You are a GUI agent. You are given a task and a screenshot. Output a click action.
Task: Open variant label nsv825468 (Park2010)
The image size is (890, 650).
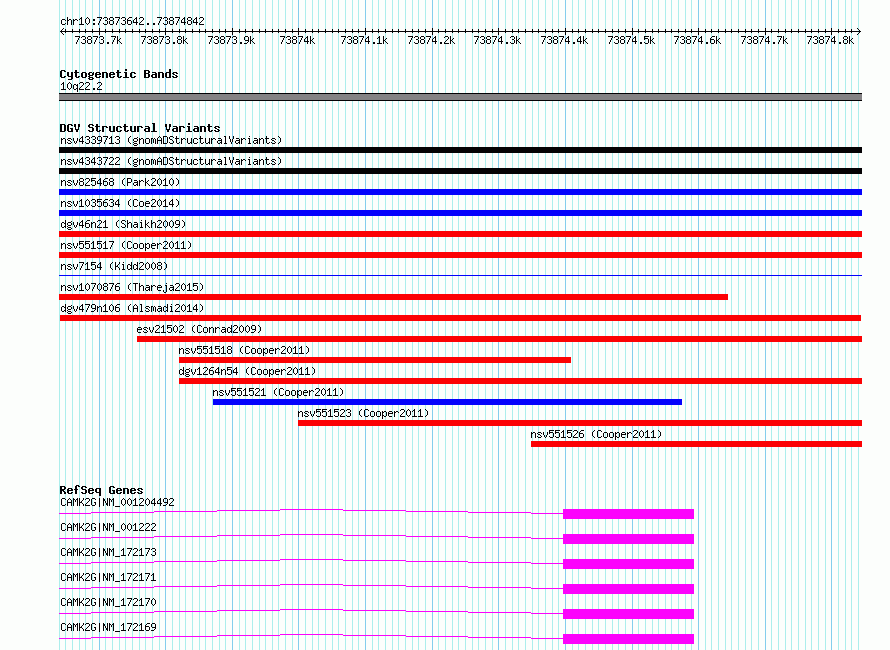pyautogui.click(x=120, y=182)
